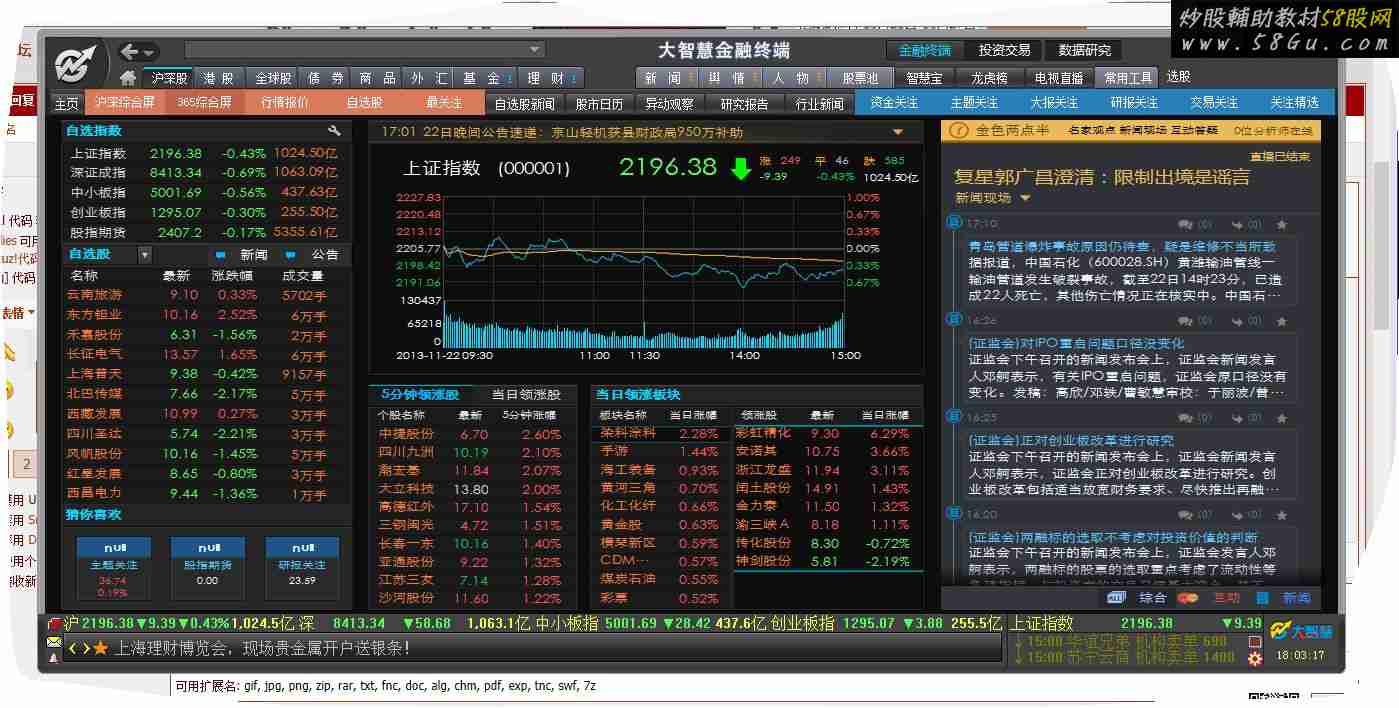Click the 金色两点半 info icon

(958, 130)
